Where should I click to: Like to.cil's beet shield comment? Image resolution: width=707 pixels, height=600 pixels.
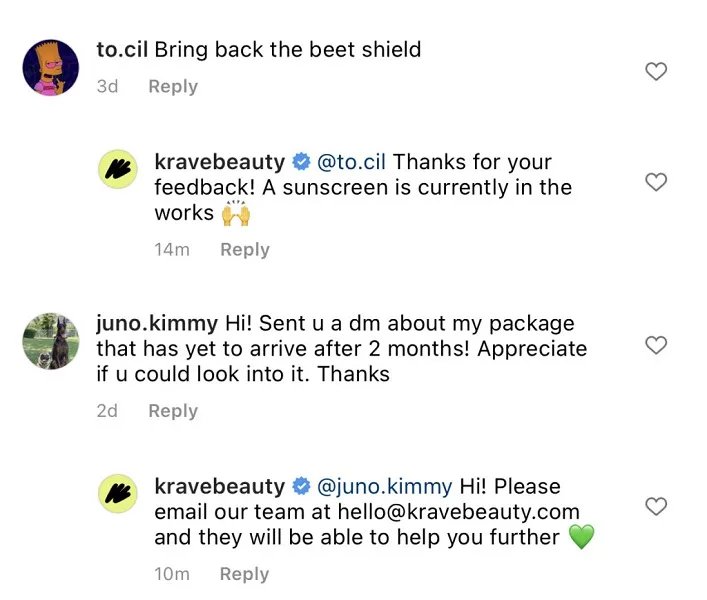tap(656, 71)
